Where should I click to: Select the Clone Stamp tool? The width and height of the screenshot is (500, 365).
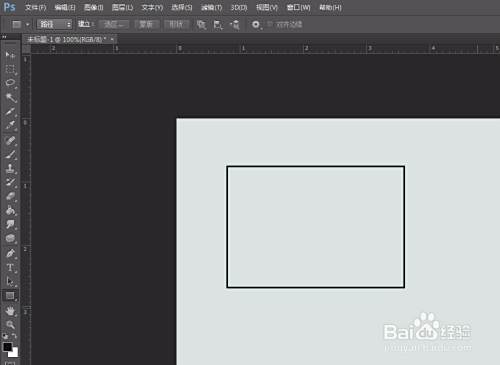(10, 168)
